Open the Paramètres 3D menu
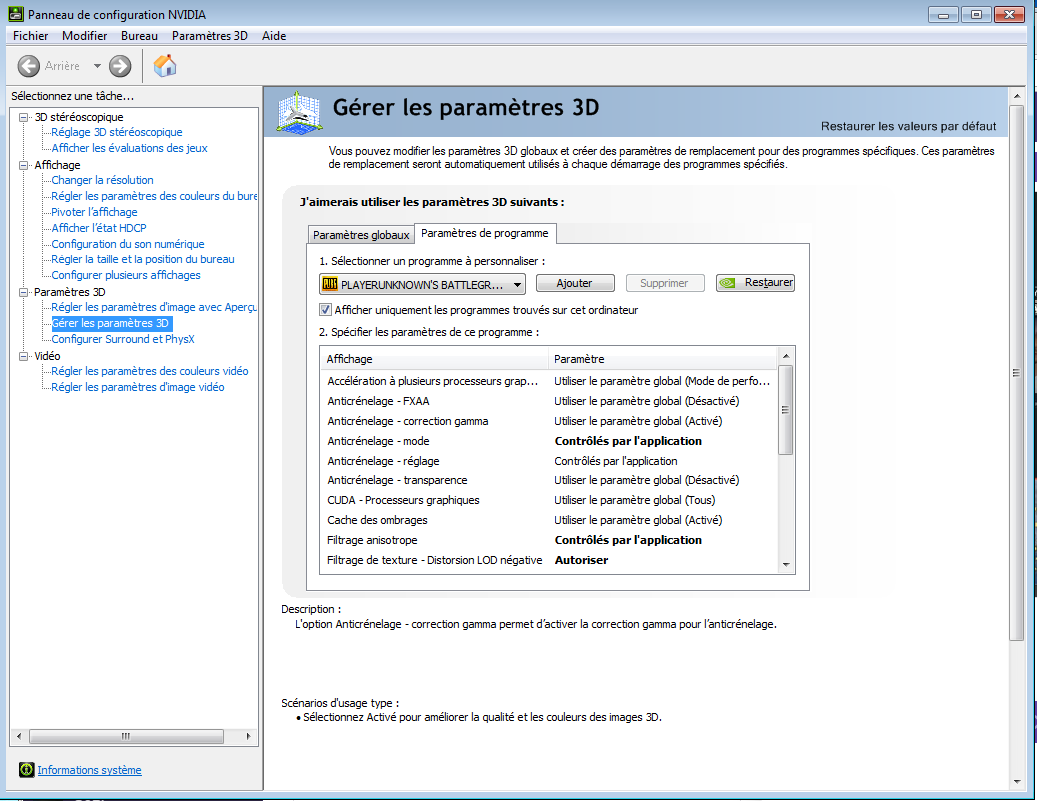This screenshot has height=801, width=1037. point(209,36)
